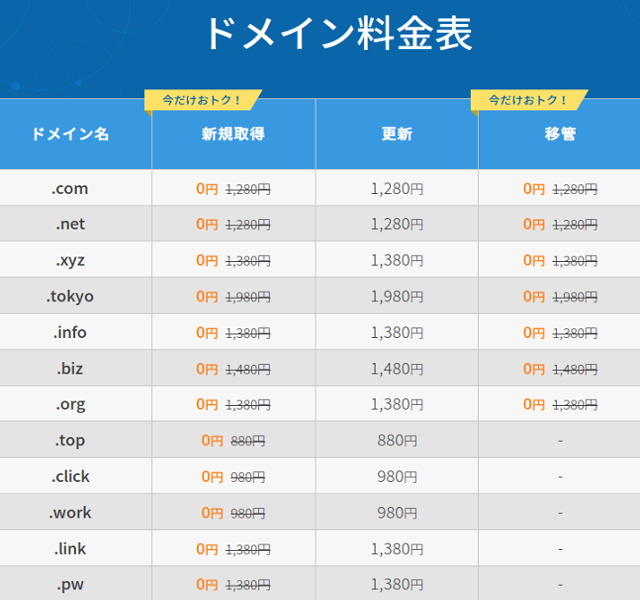Click the .link new registration 0円 price
Viewport: 640px width, 600px height.
207,549
